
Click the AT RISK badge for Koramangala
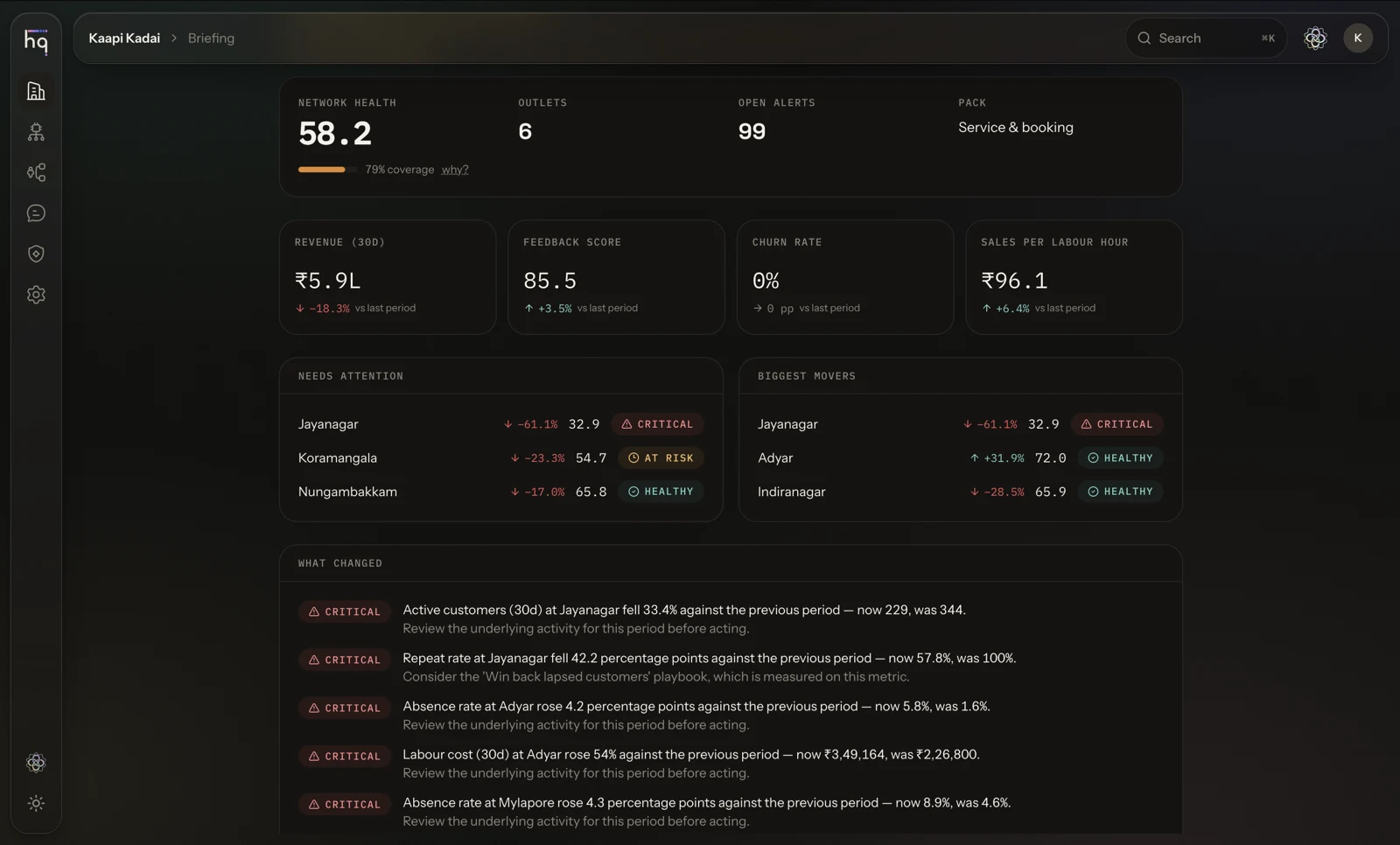click(x=661, y=457)
